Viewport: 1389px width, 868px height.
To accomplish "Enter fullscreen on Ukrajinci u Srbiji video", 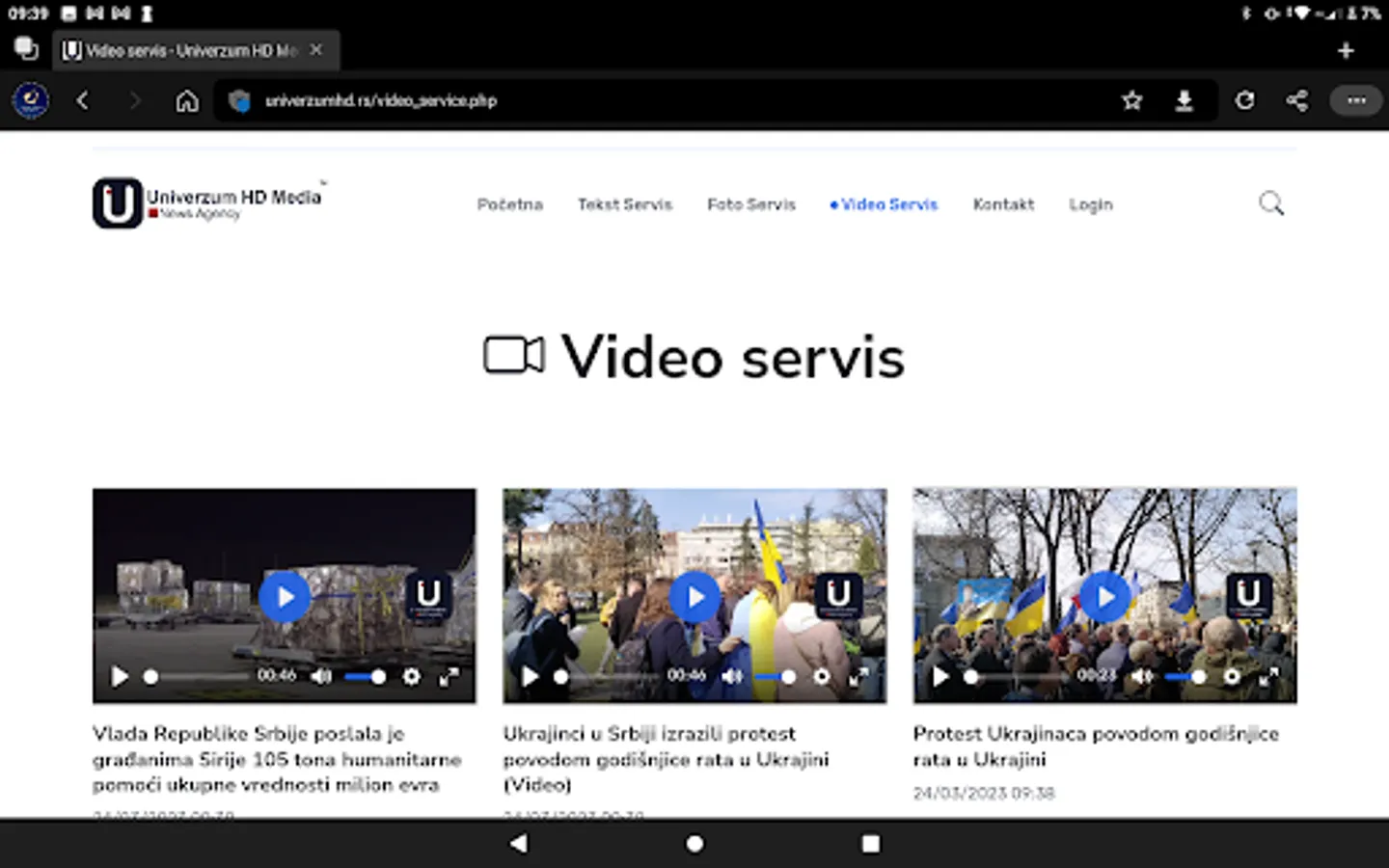I will point(858,676).
